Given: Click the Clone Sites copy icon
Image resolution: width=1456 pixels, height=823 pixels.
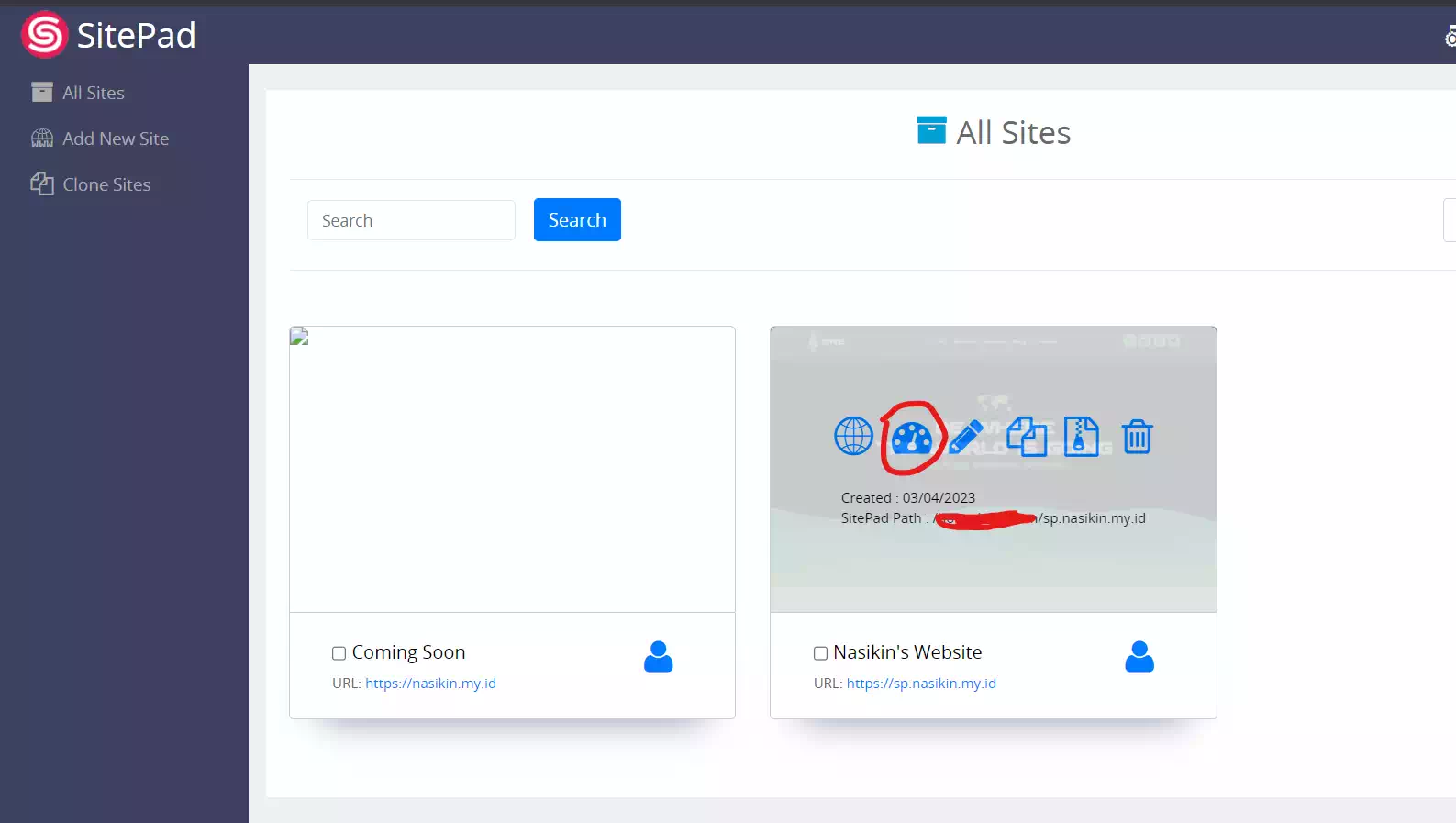Looking at the screenshot, I should (42, 184).
